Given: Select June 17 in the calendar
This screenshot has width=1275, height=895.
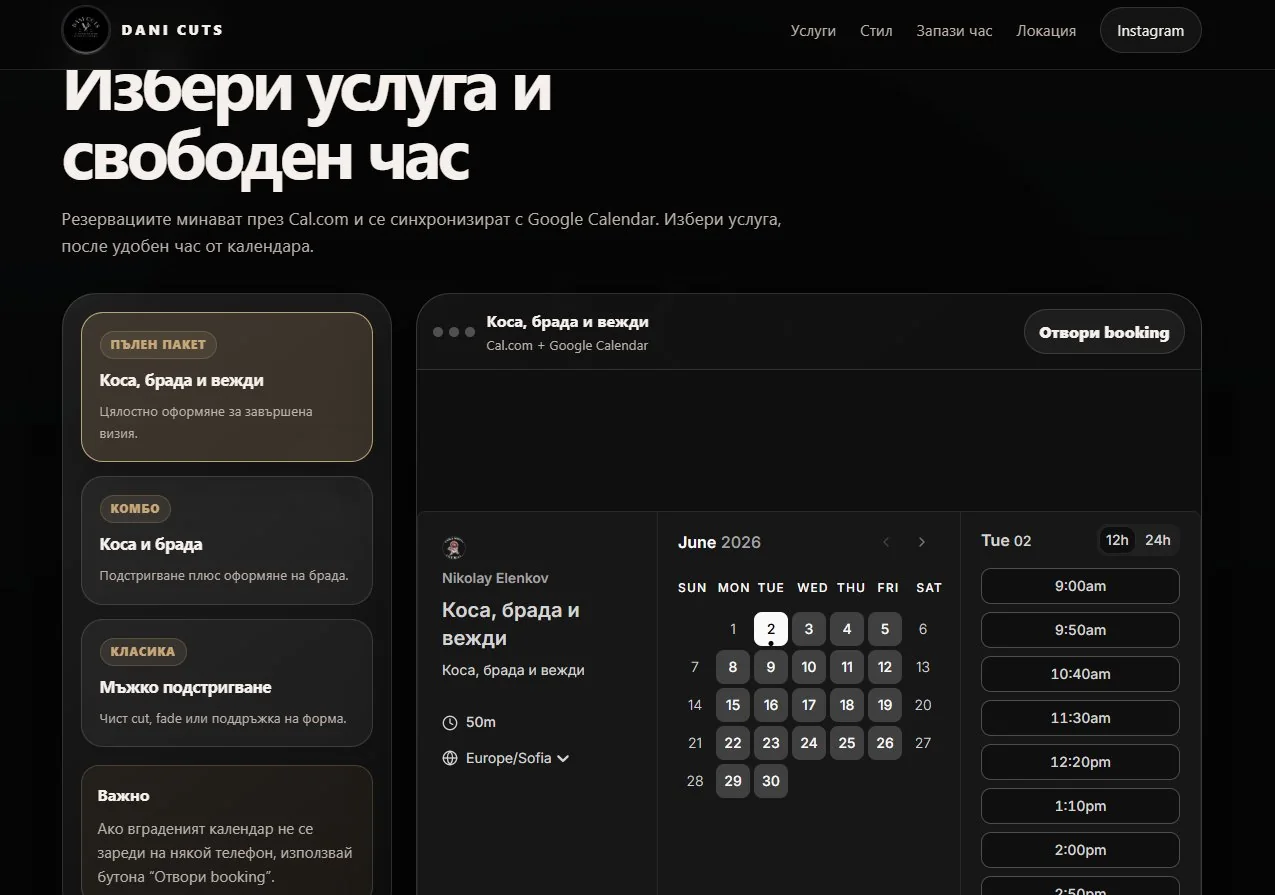Looking at the screenshot, I should point(809,705).
